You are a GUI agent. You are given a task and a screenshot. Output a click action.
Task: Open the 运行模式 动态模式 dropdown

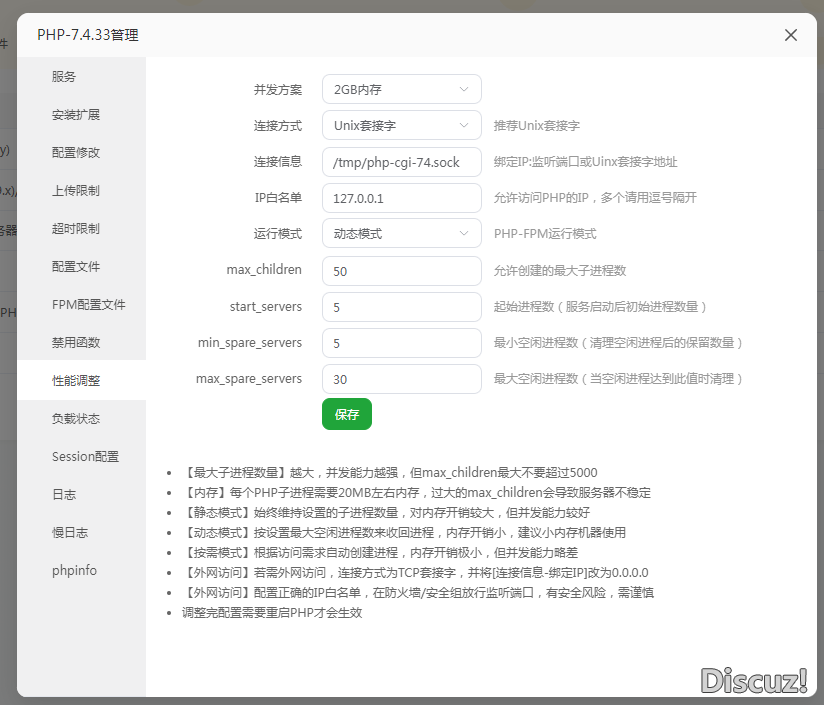pyautogui.click(x=401, y=233)
